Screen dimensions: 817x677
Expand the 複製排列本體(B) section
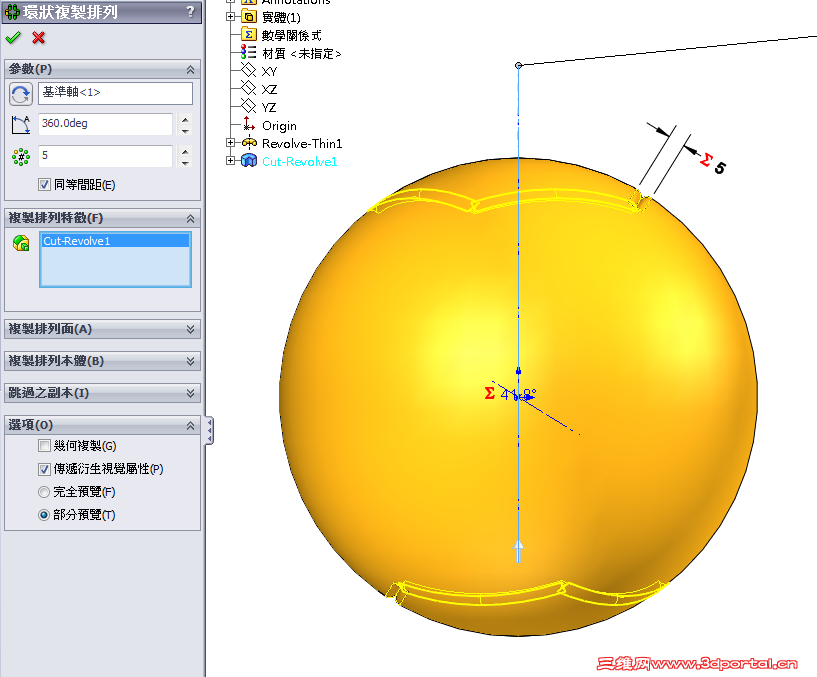[190, 361]
